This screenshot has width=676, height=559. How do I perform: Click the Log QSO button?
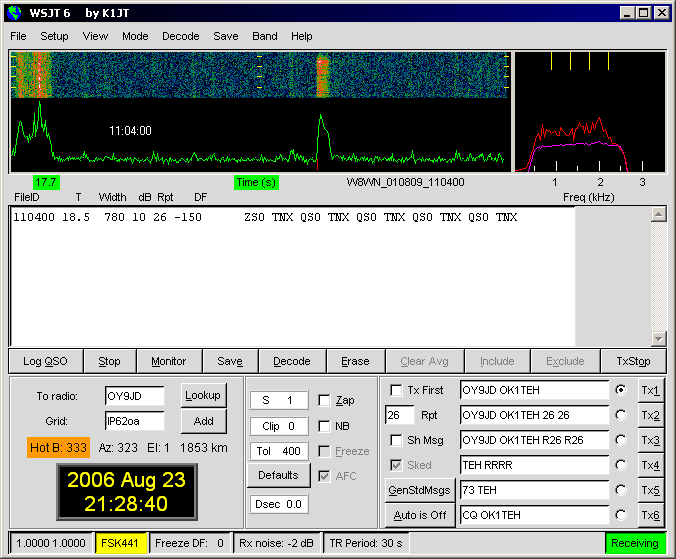tap(46, 361)
